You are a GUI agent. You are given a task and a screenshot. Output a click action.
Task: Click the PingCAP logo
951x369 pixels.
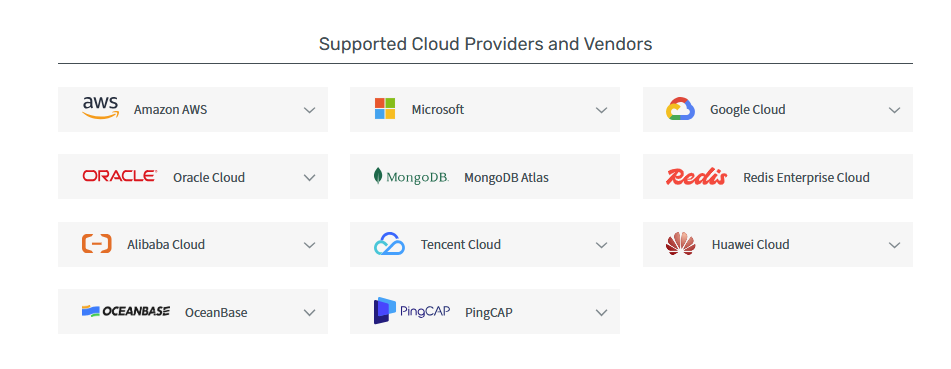[x=412, y=311]
